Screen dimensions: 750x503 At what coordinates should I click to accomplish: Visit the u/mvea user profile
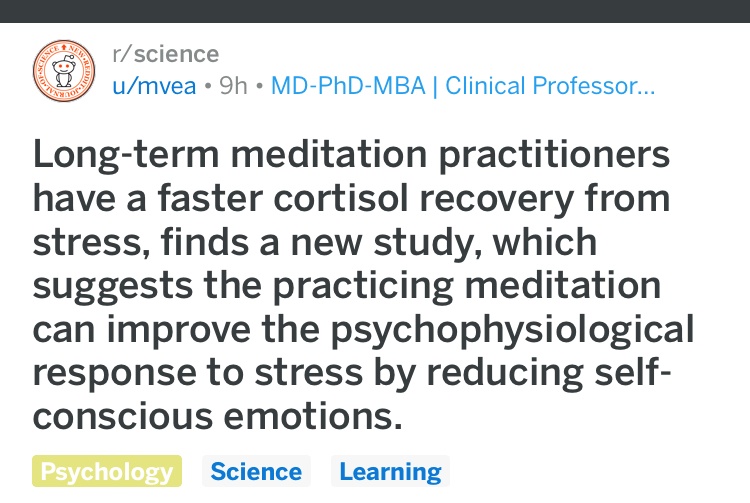coord(154,86)
